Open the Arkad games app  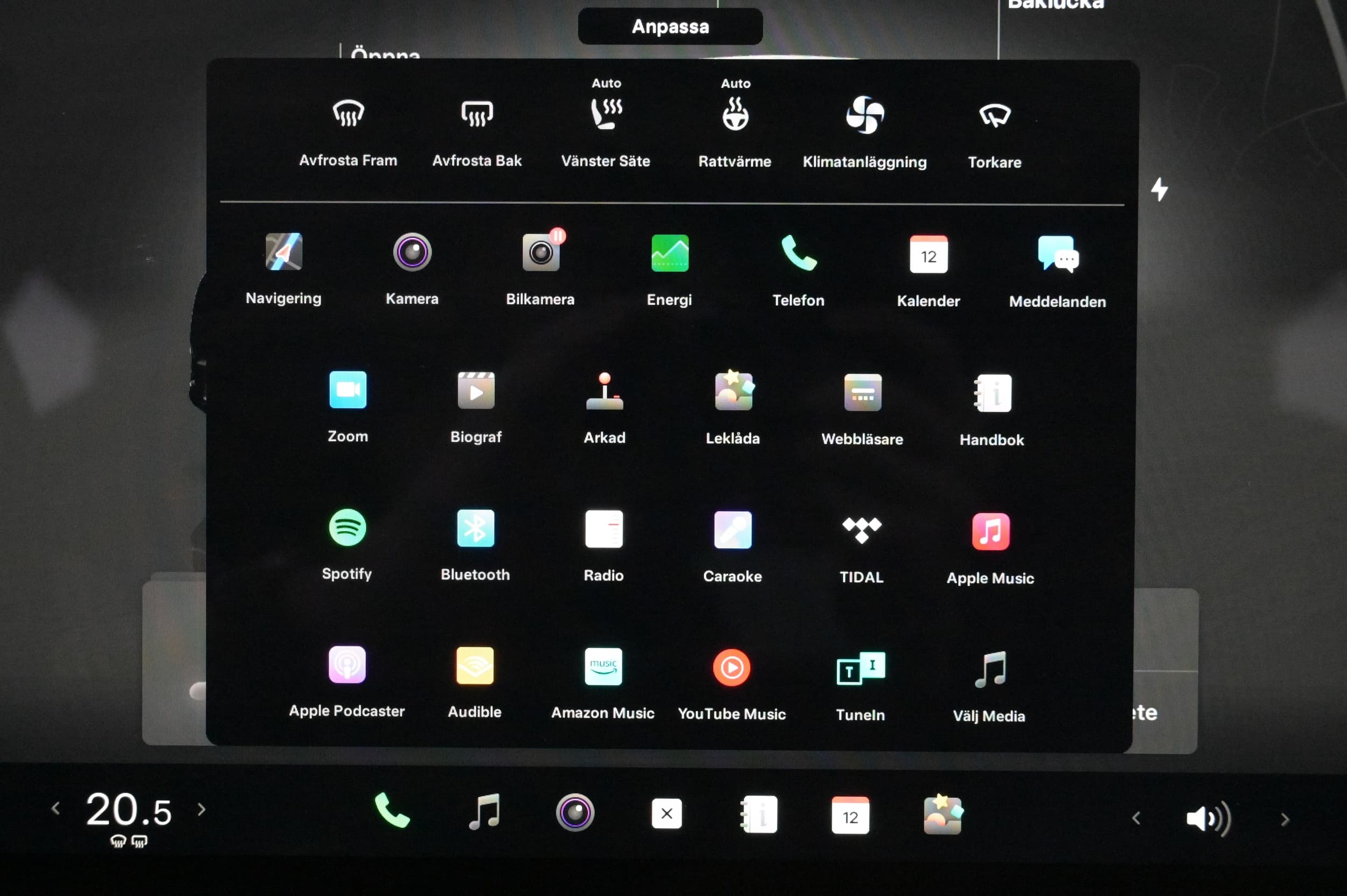[605, 392]
